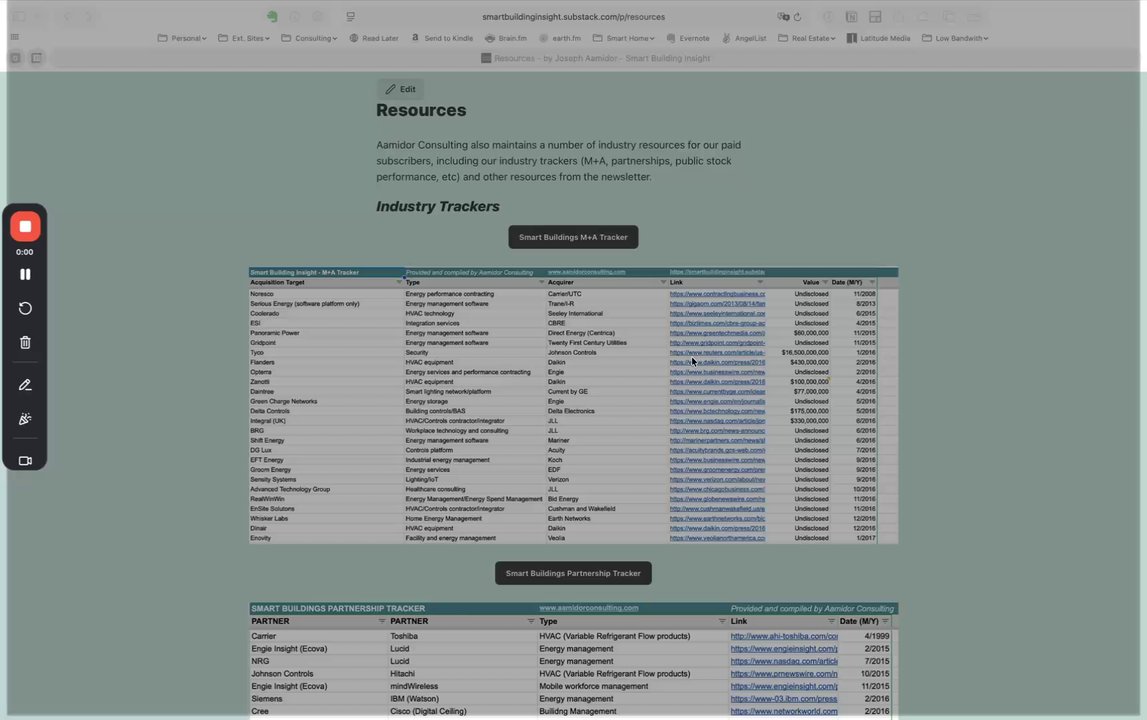This screenshot has height=720, width=1147.
Task: Expand the Personal bookmarks folder
Action: 182,38
